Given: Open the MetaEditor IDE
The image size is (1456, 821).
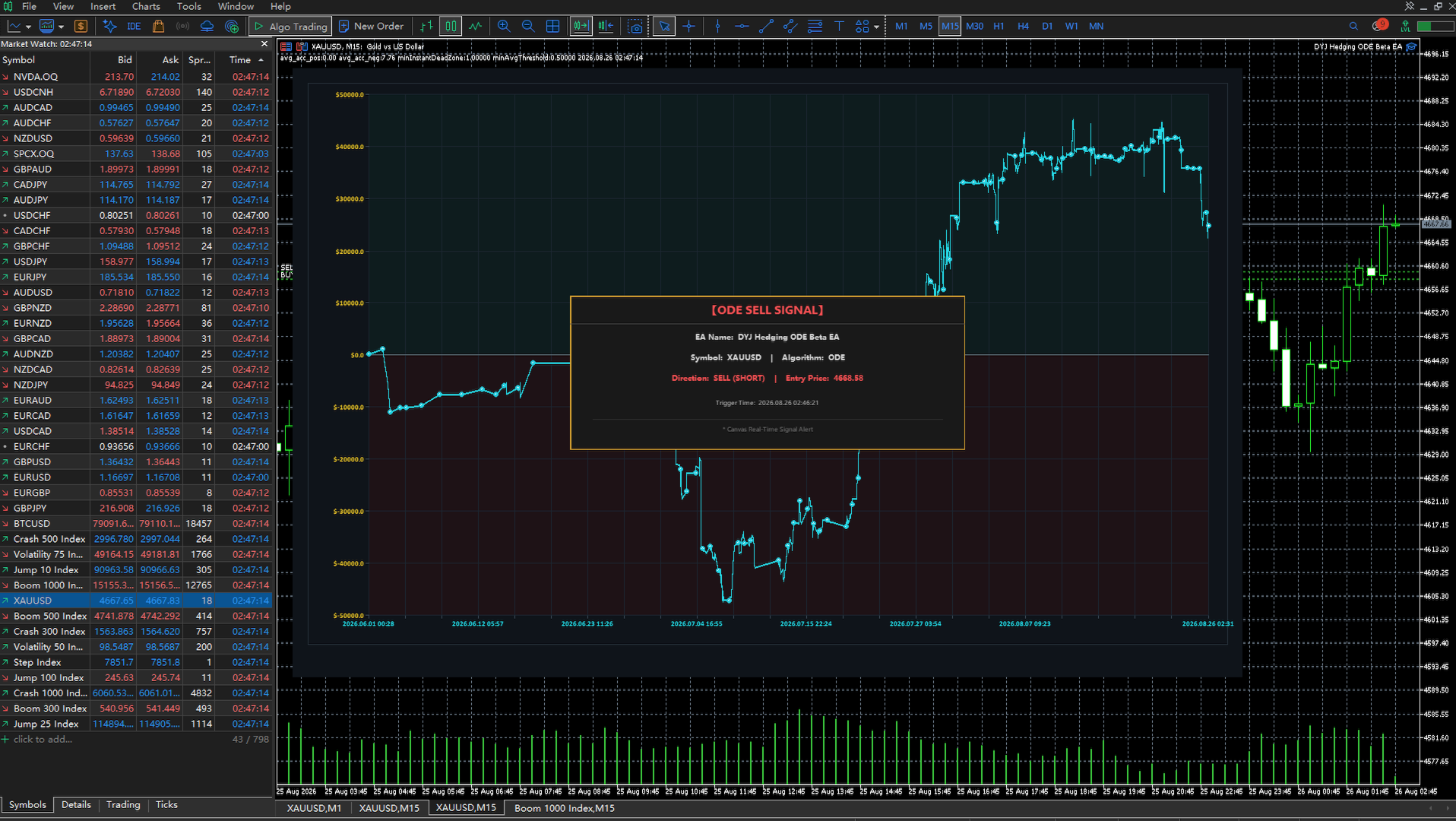Looking at the screenshot, I should tap(134, 26).
